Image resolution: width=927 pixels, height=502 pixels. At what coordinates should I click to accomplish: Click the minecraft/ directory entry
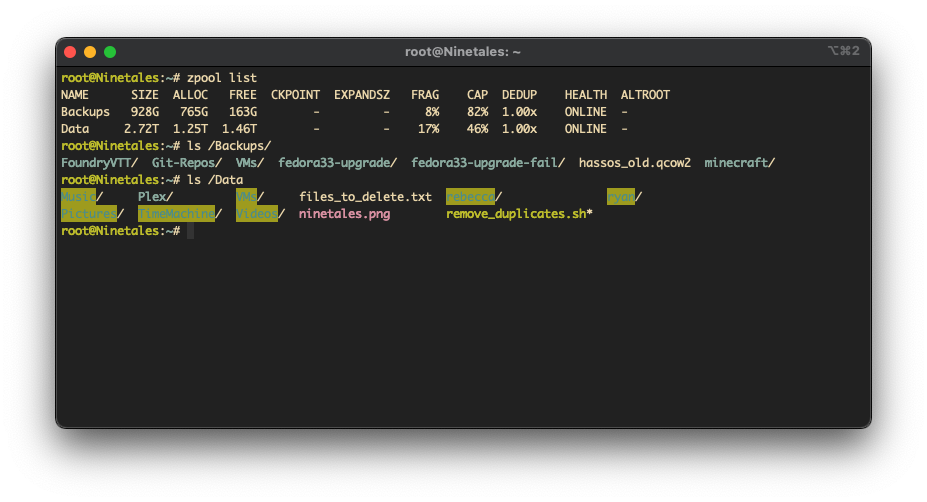[739, 163]
